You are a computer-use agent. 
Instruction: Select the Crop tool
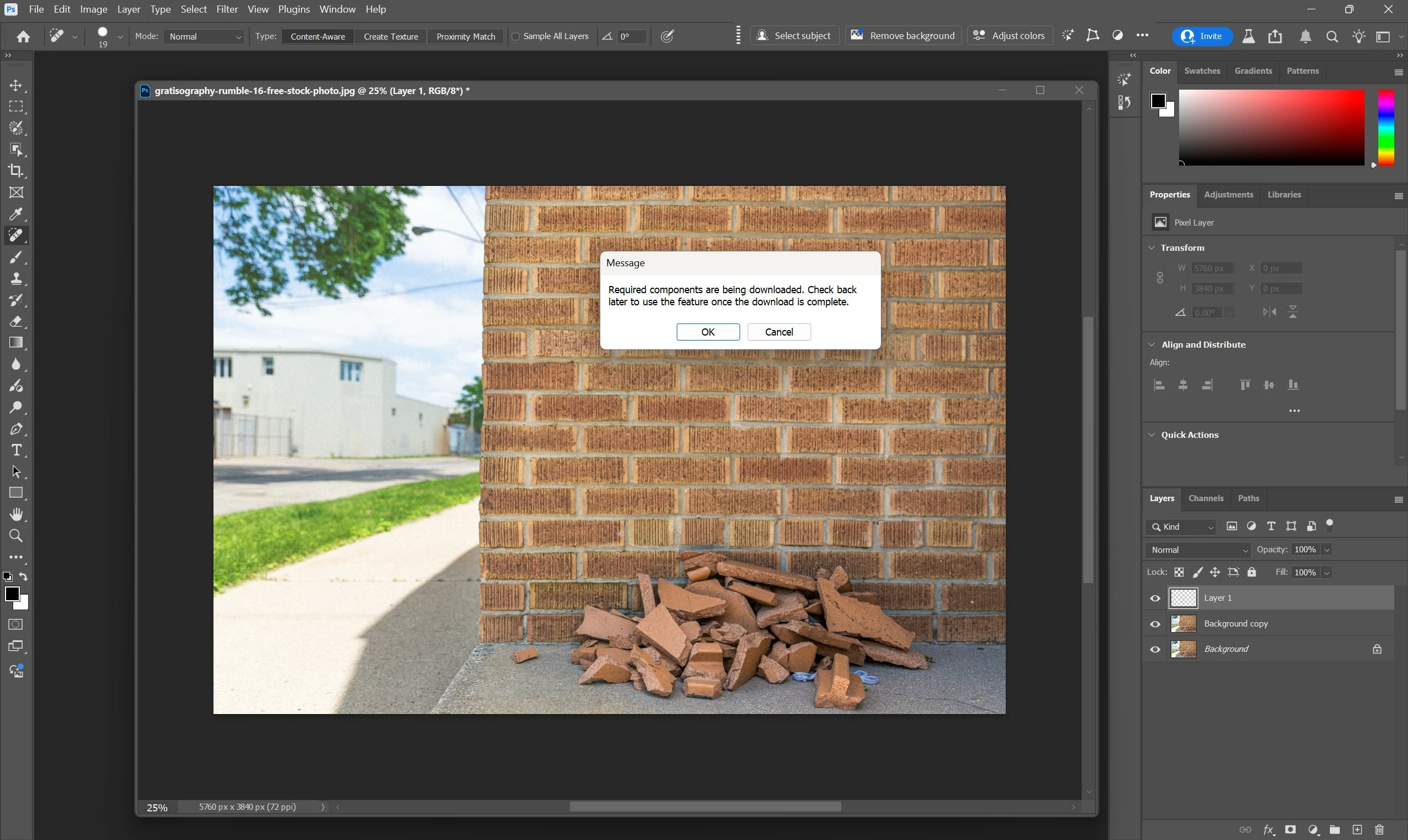pyautogui.click(x=16, y=171)
